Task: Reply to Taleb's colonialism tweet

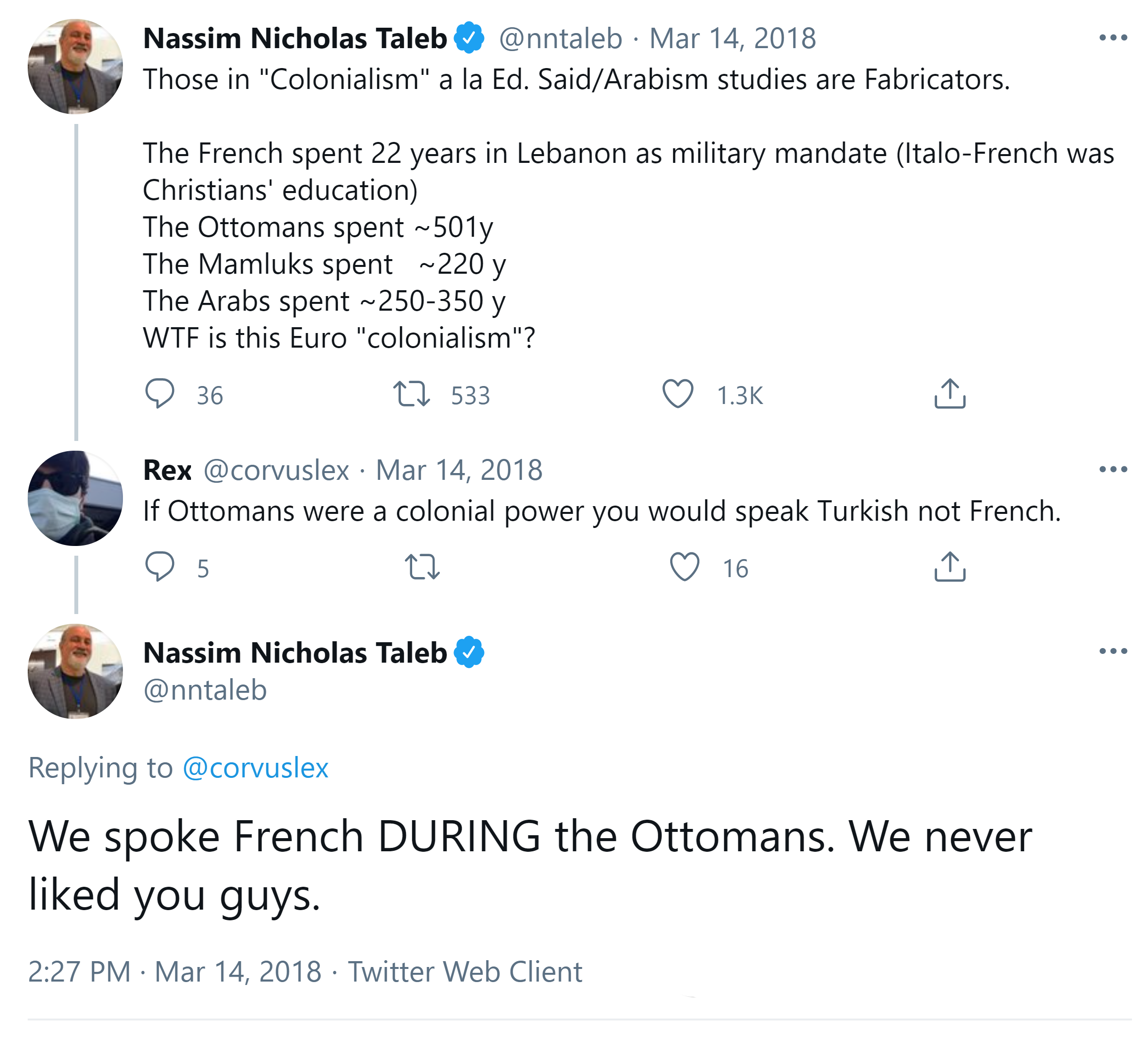Action: (x=160, y=393)
